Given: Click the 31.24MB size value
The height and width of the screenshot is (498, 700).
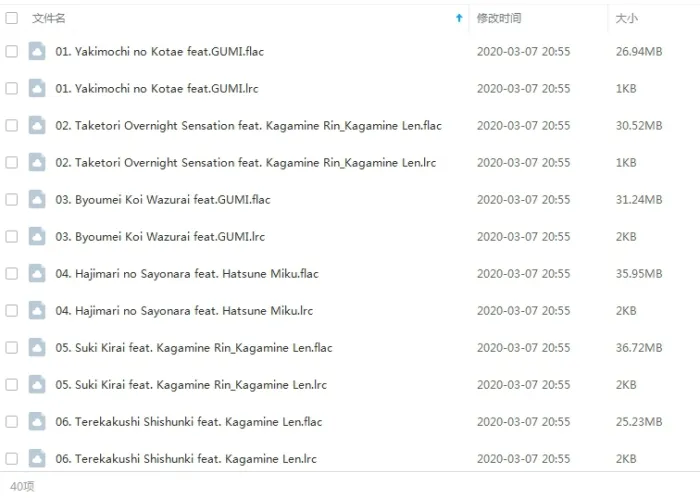Looking at the screenshot, I should point(639,200).
